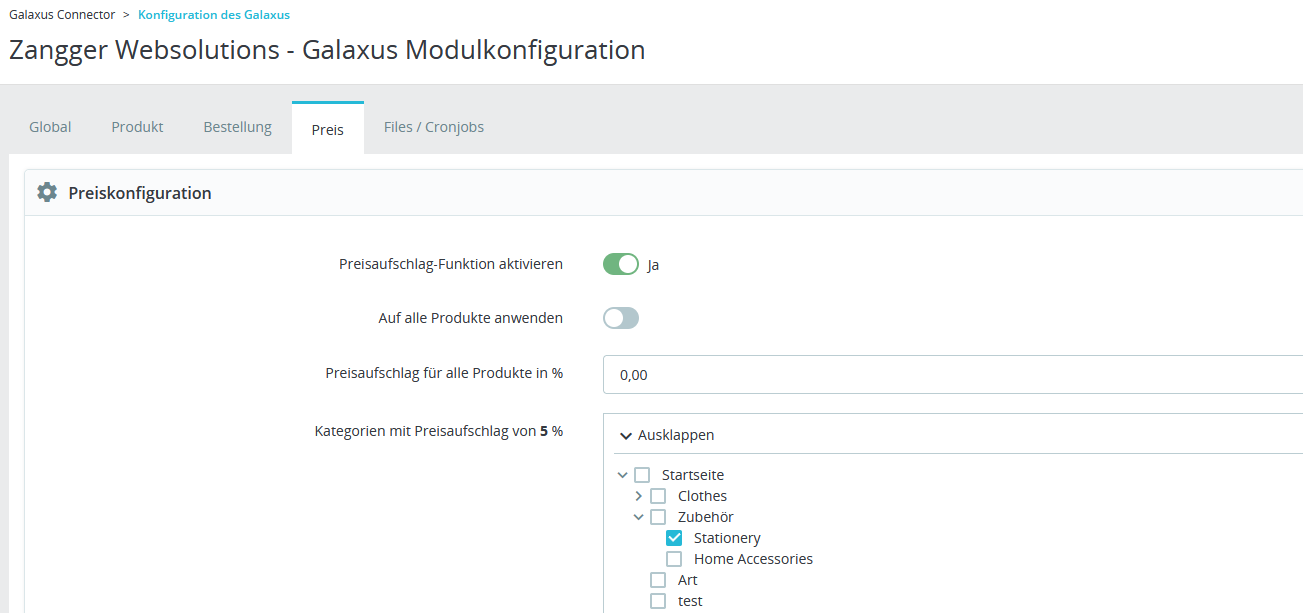
Task: Click the Startseite category label
Action: click(693, 475)
